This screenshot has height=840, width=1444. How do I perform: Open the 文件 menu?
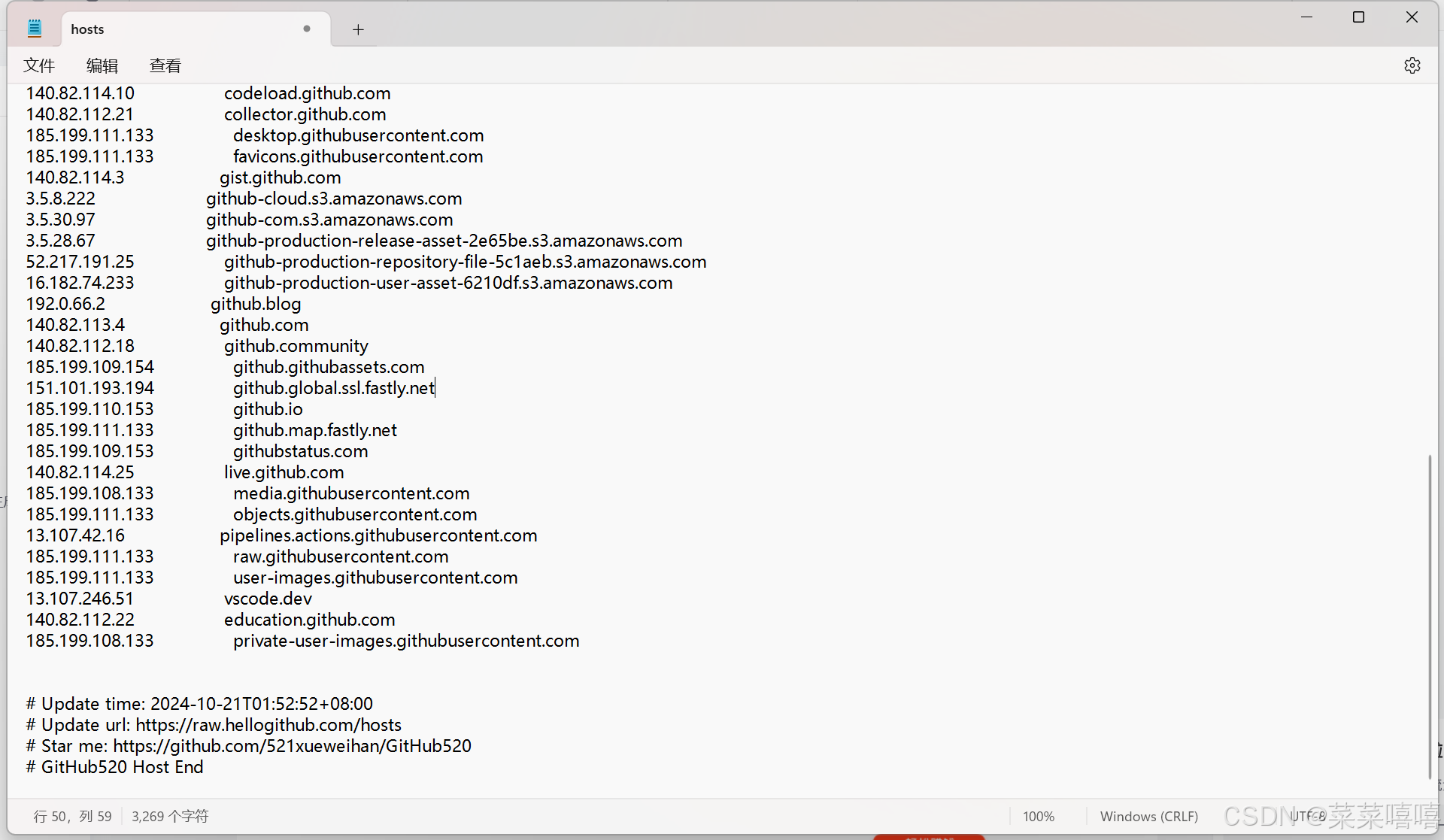[39, 65]
